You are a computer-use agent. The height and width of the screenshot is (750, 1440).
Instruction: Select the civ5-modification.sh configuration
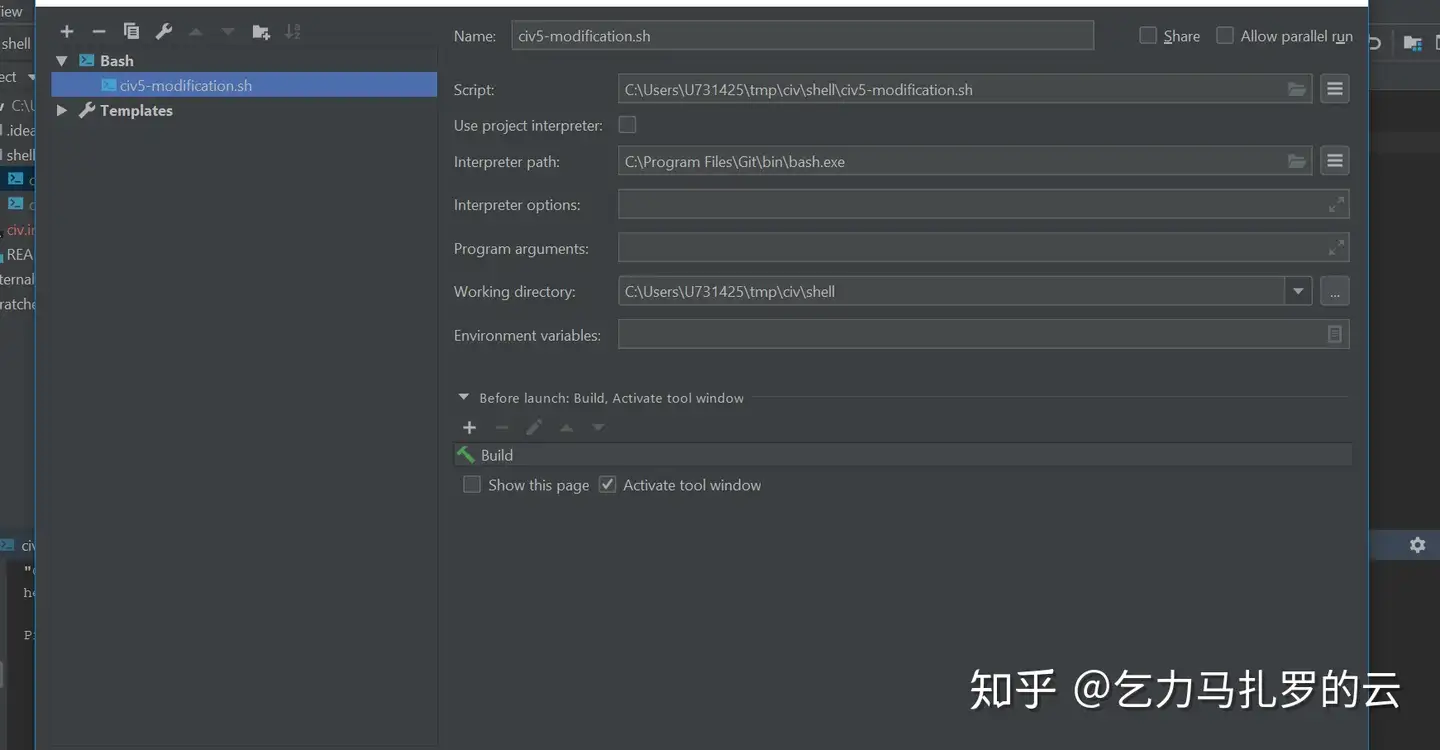tap(186, 85)
